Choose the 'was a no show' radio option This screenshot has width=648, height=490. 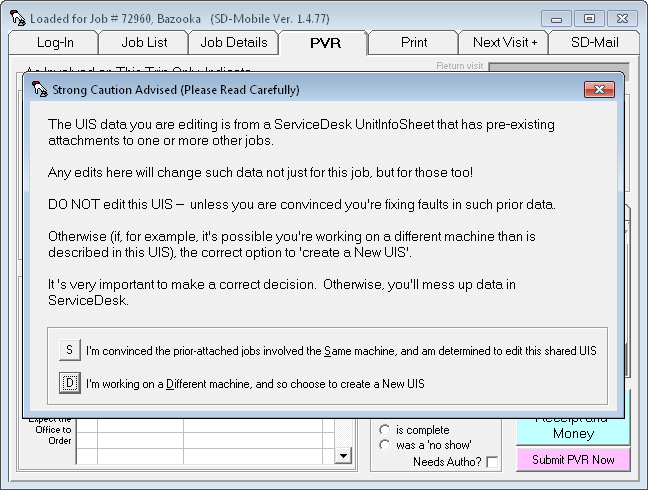[384, 445]
